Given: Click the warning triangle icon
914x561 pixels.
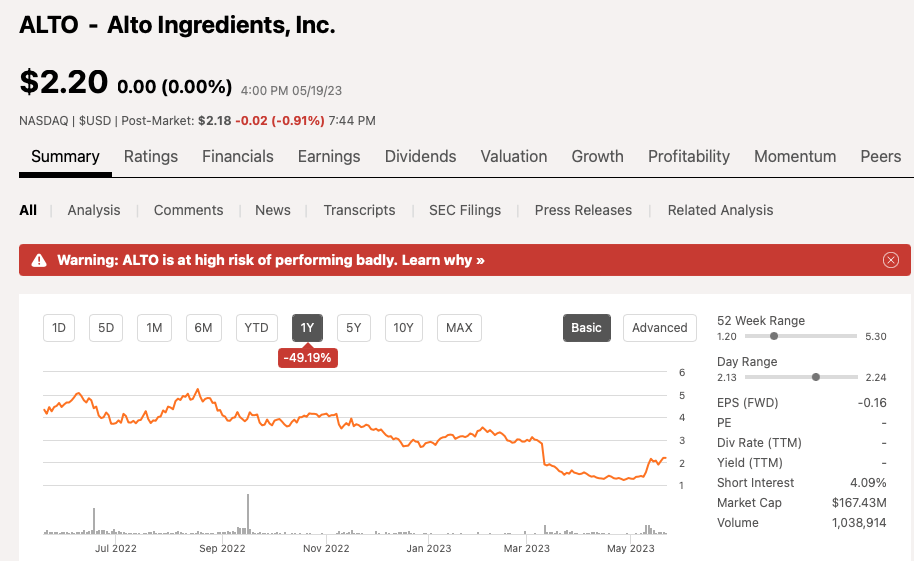Looking at the screenshot, I should coord(39,260).
